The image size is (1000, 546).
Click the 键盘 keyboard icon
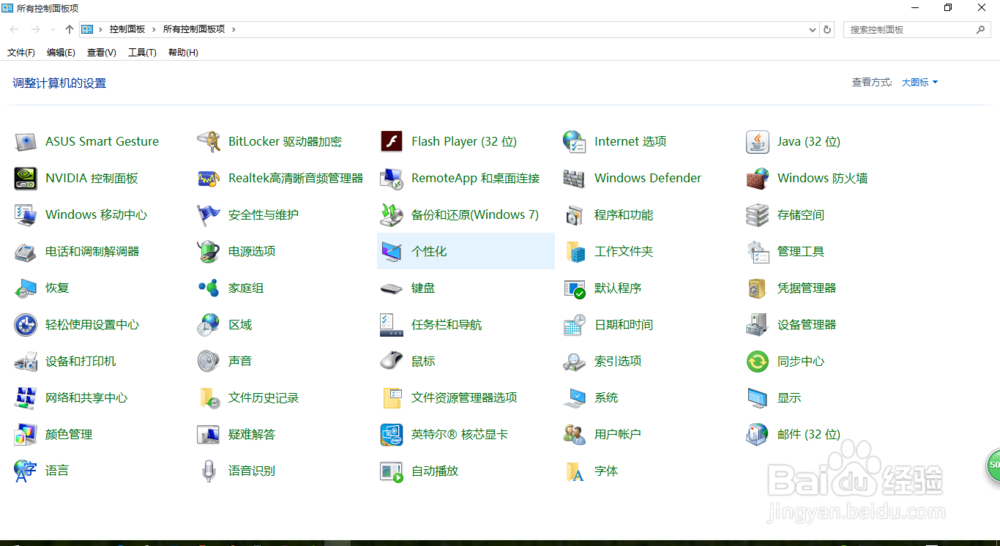click(x=391, y=288)
